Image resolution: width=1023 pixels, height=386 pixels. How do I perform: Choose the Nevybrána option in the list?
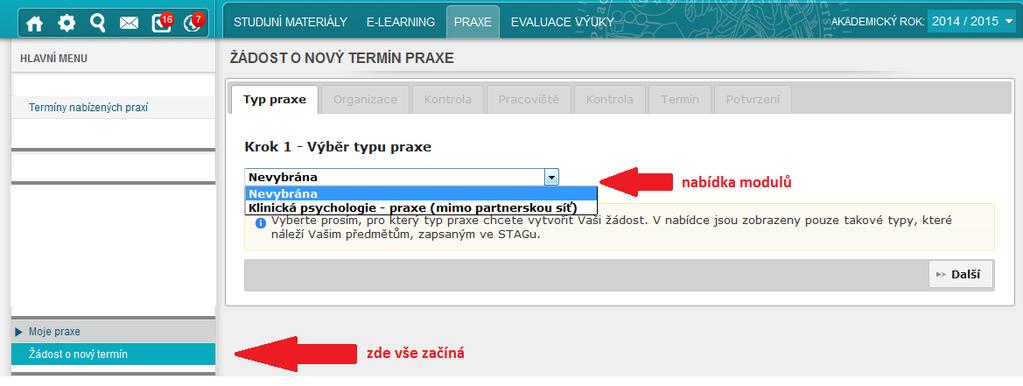click(421, 194)
